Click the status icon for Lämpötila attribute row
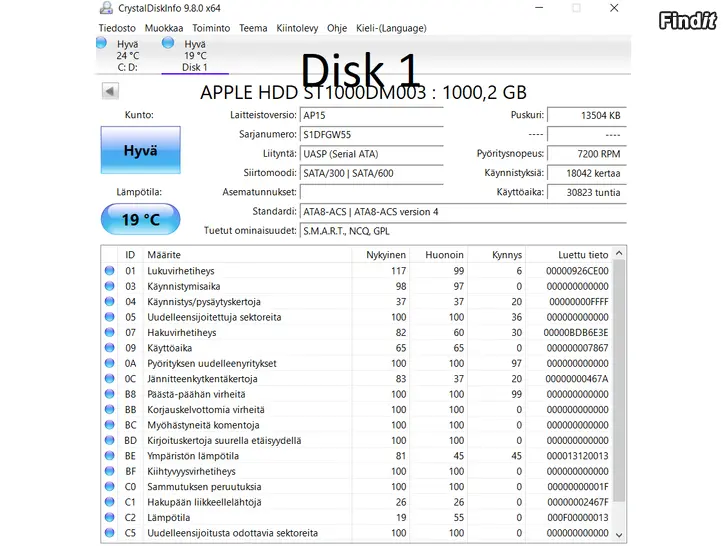 [109, 518]
